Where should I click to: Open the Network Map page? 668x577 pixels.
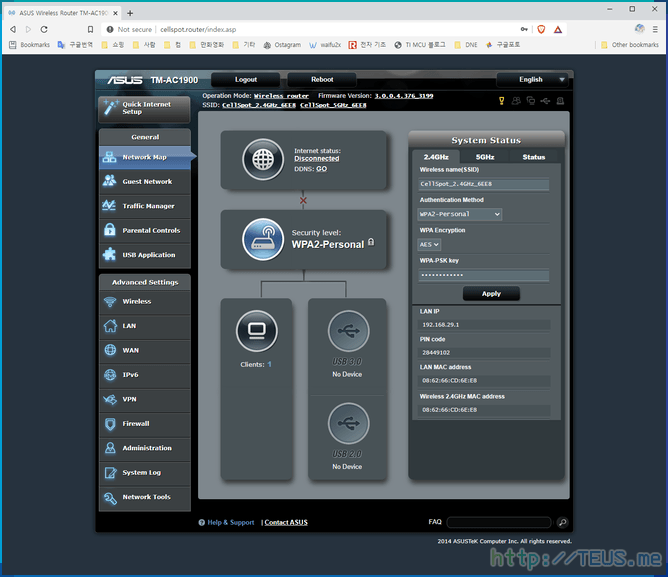[x=145, y=157]
